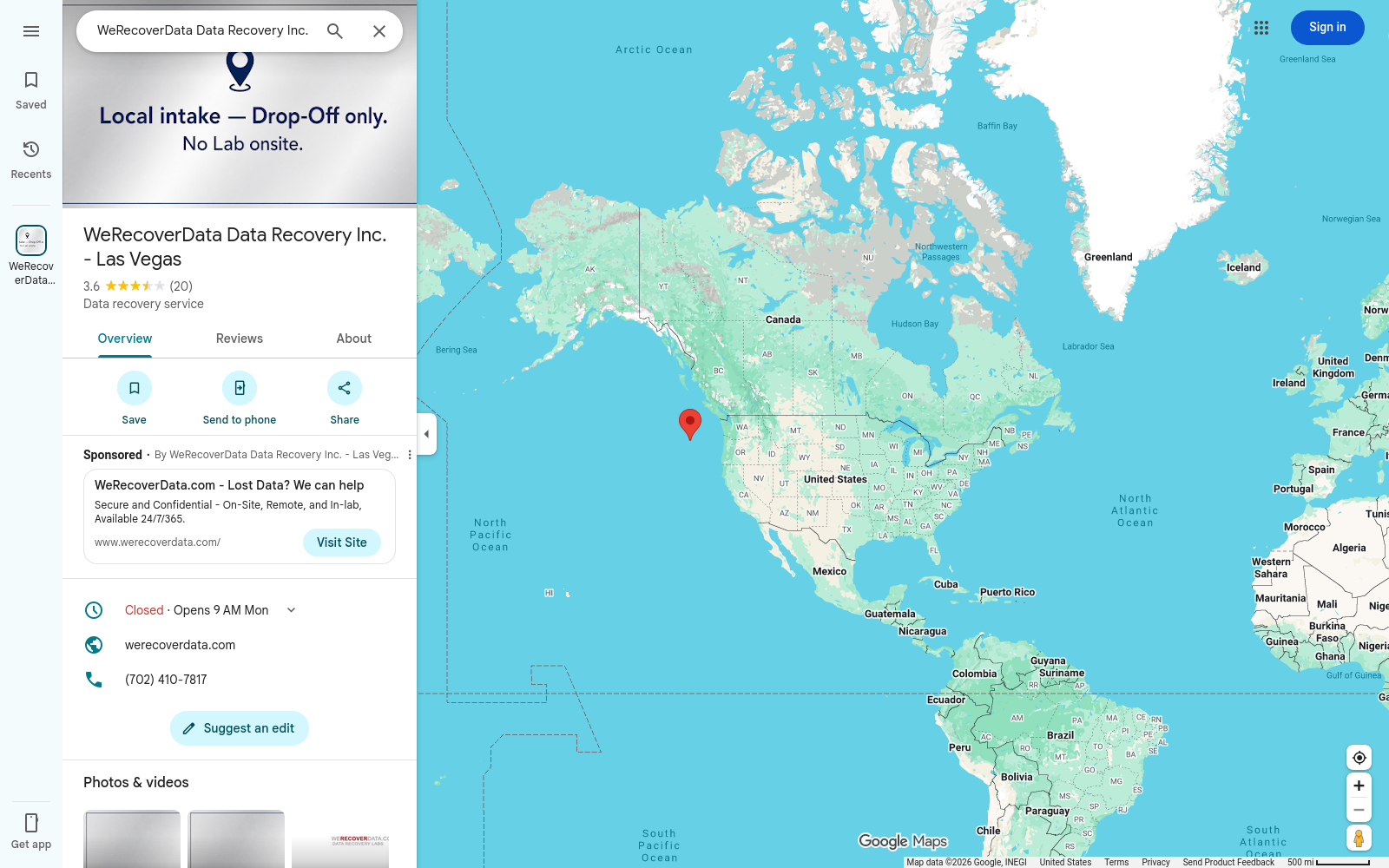Open the Google apps grid
1389x868 pixels.
pos(1261,28)
